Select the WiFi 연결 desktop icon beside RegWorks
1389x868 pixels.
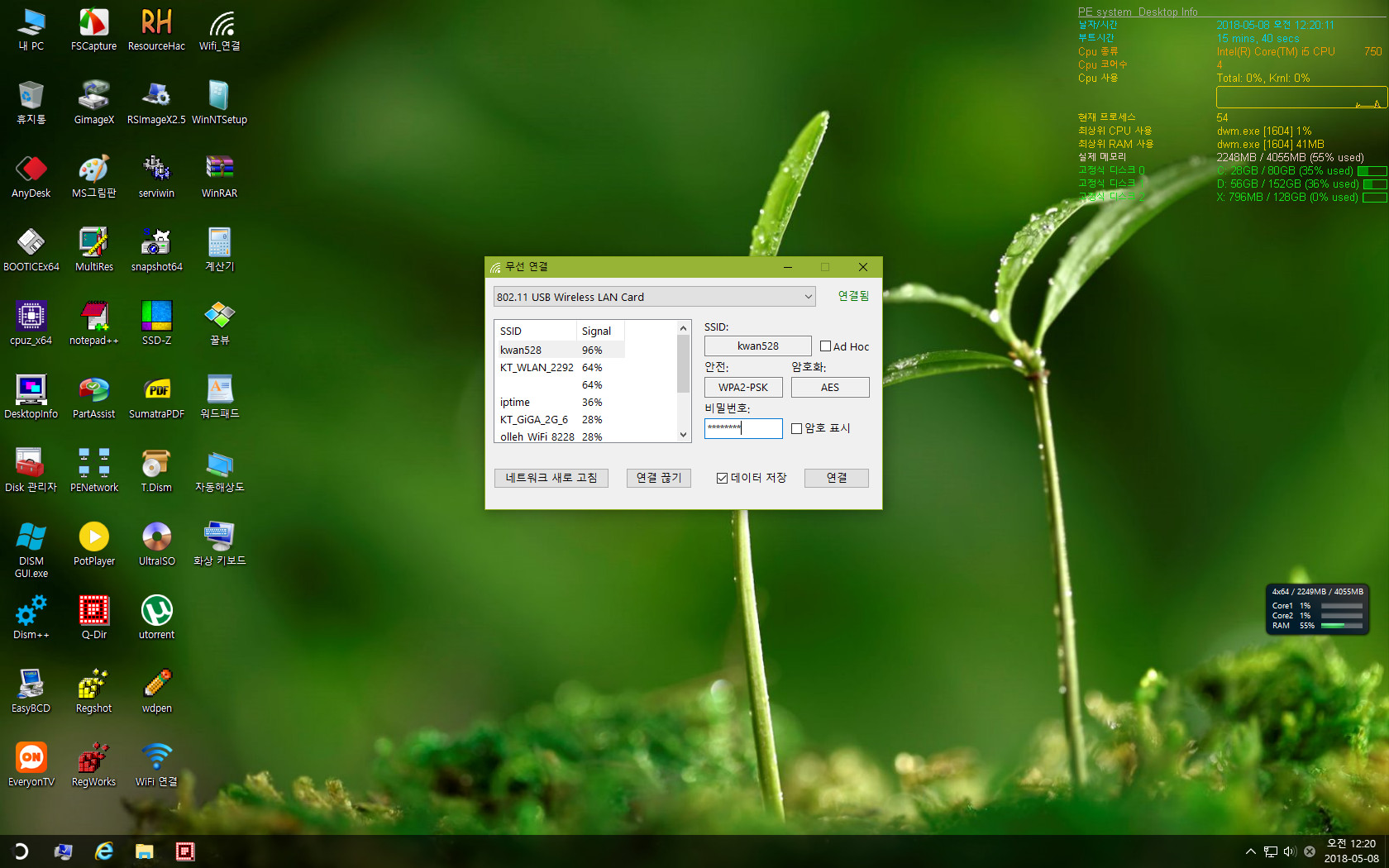[156, 765]
